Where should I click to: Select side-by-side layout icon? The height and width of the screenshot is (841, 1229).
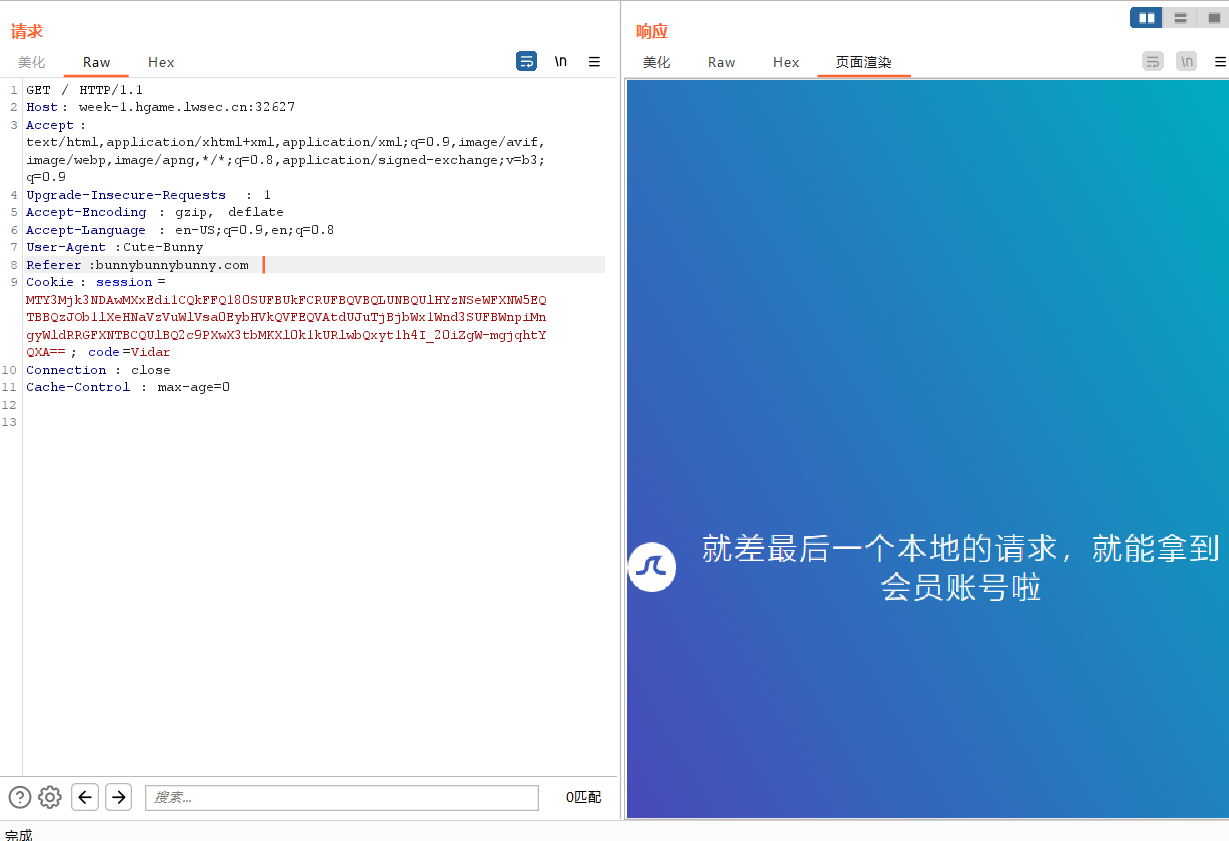pos(1146,18)
